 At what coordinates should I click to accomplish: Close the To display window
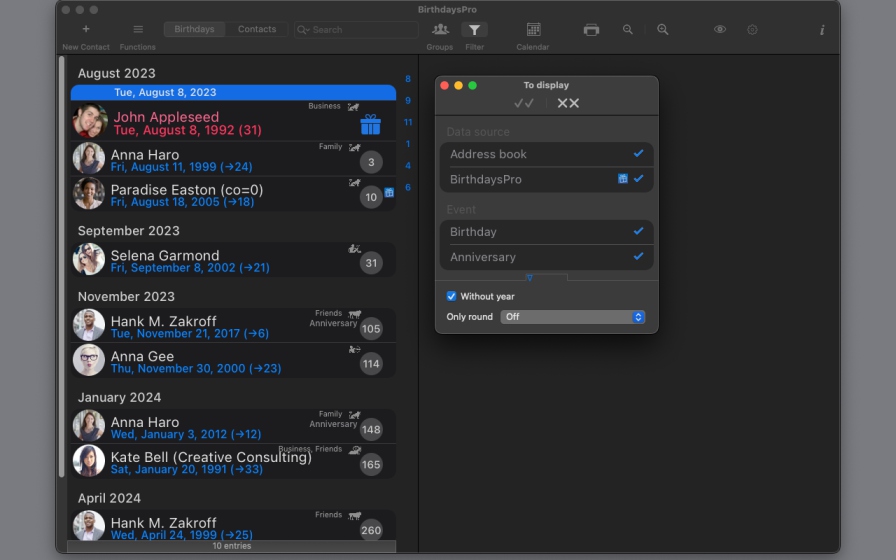(445, 85)
